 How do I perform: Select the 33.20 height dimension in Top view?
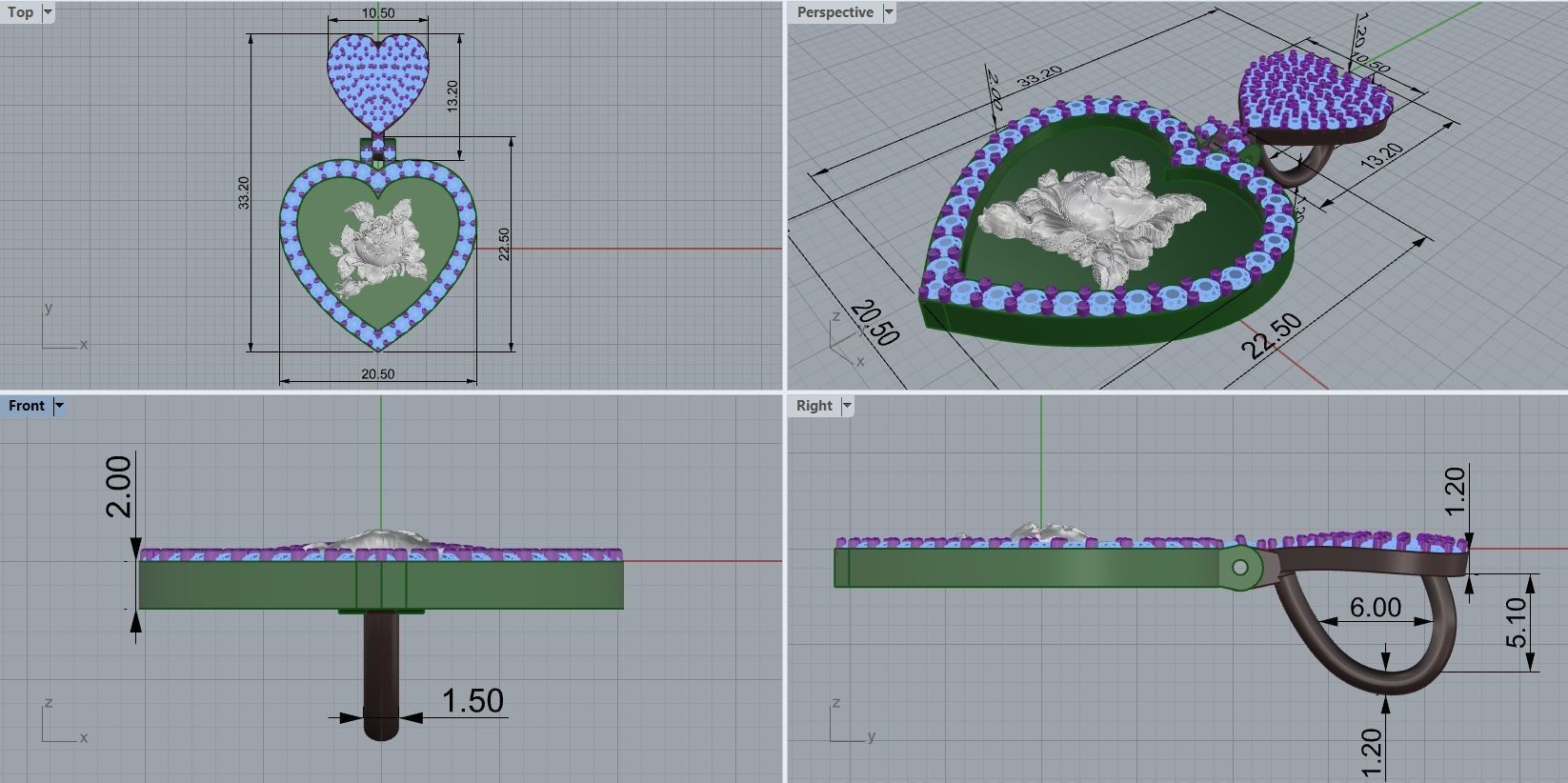(244, 192)
